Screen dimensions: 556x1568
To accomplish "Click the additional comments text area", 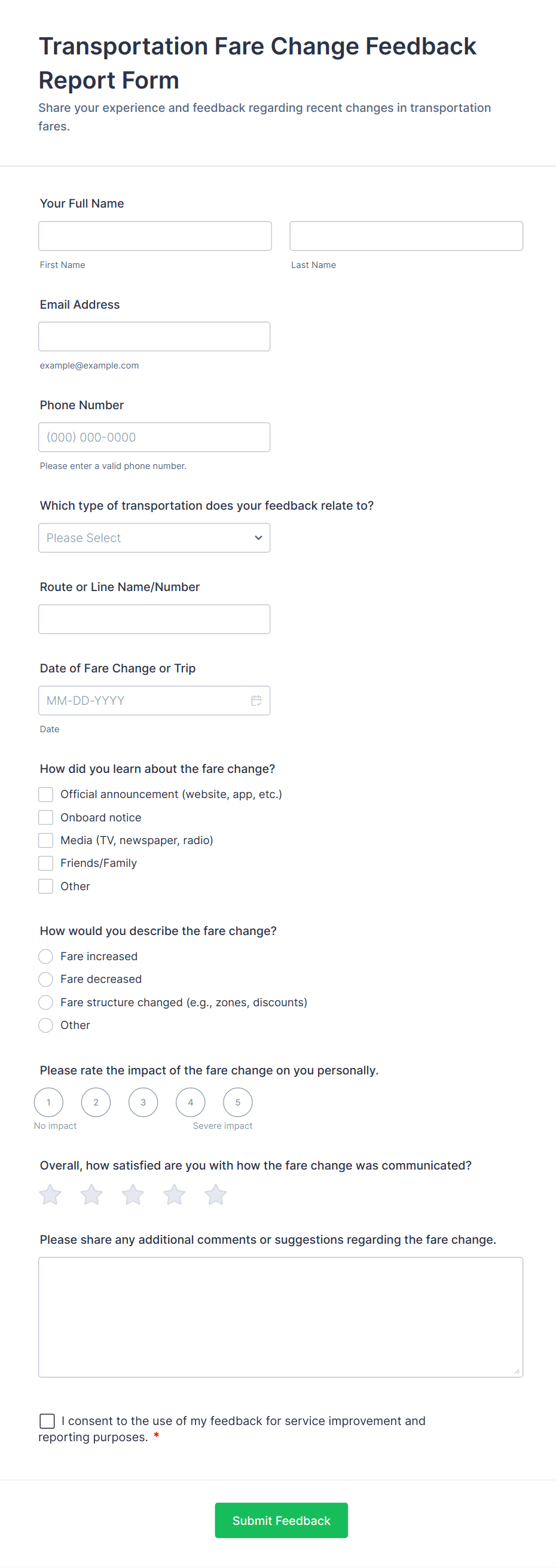I will [x=280, y=1317].
